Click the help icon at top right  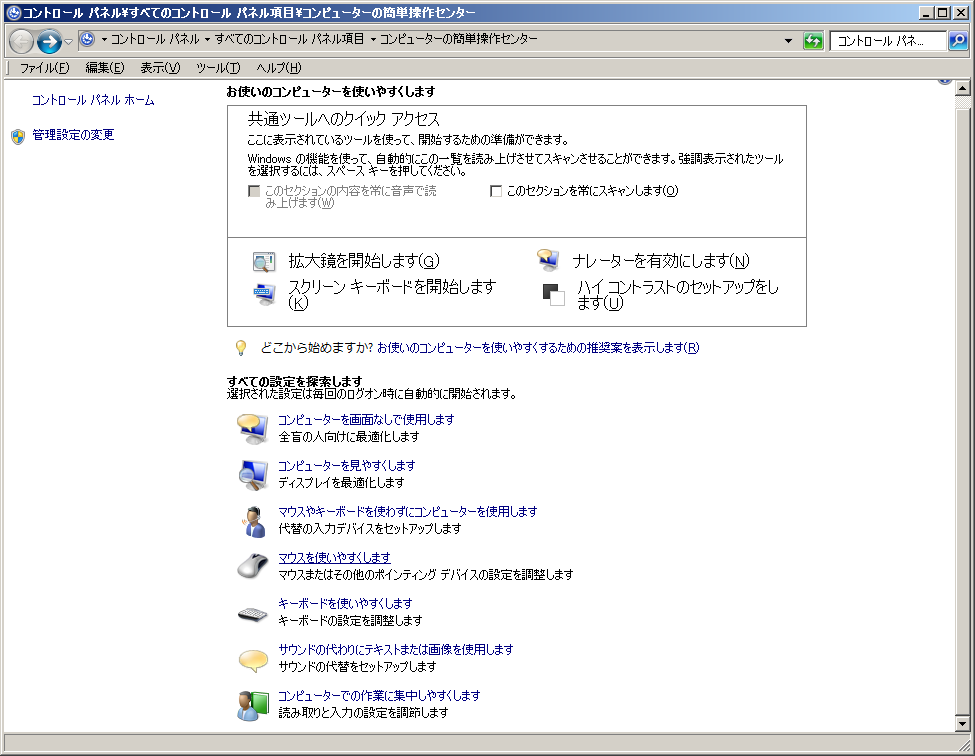tap(944, 79)
